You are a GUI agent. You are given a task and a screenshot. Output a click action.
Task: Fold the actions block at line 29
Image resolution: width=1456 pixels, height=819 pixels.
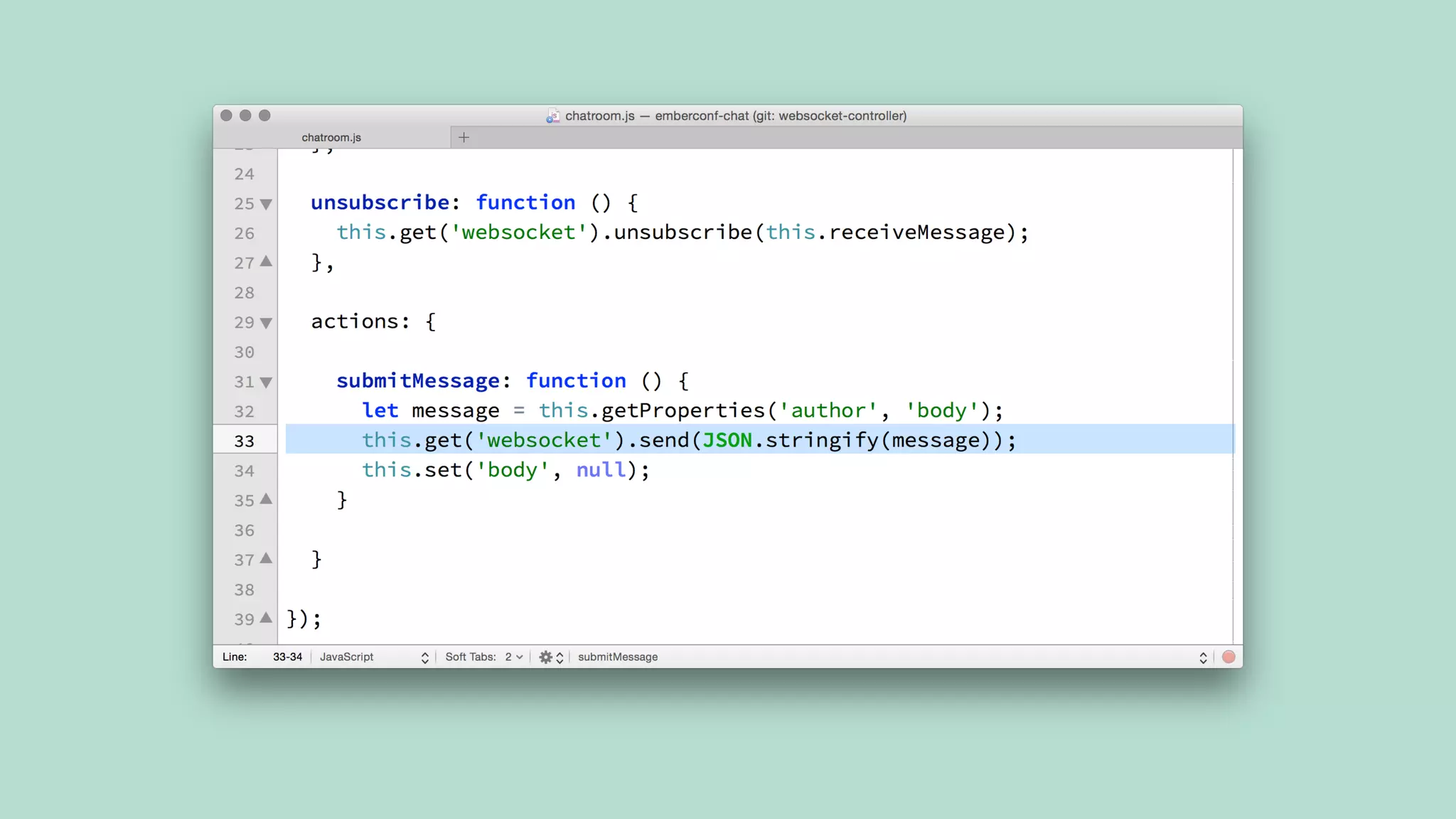point(266,323)
